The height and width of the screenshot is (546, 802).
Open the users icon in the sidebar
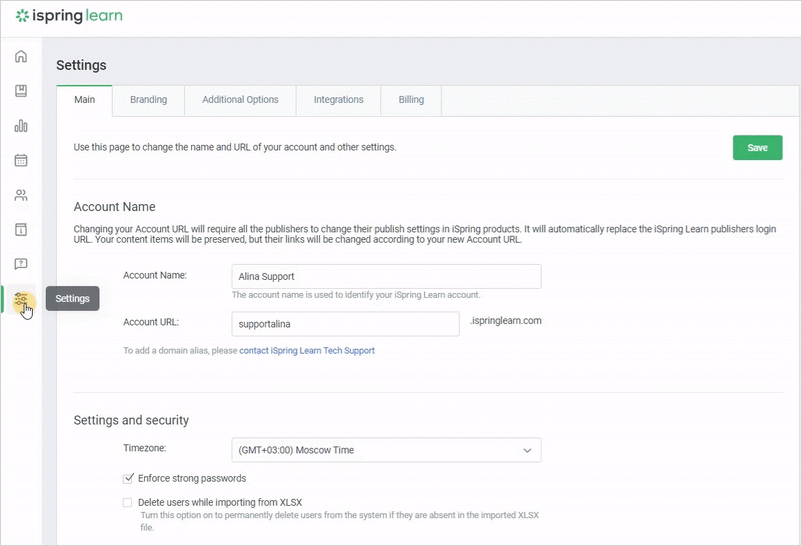21,195
